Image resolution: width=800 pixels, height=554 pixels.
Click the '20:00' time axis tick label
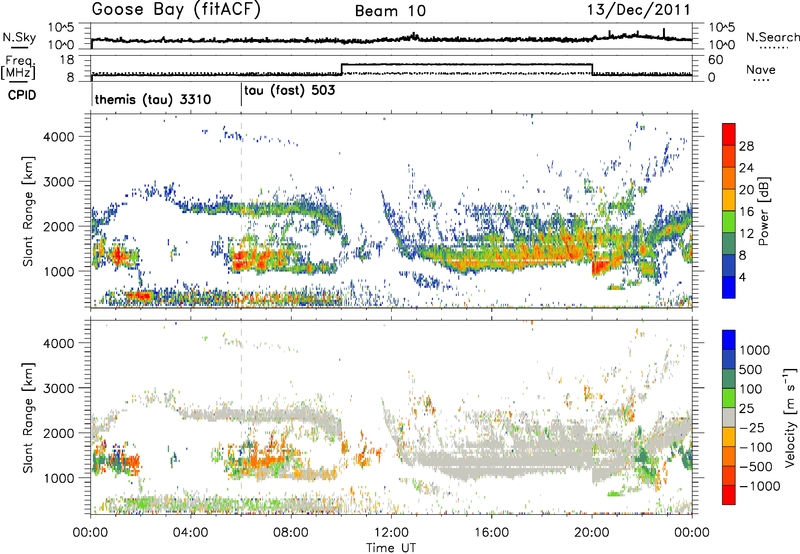(592, 533)
